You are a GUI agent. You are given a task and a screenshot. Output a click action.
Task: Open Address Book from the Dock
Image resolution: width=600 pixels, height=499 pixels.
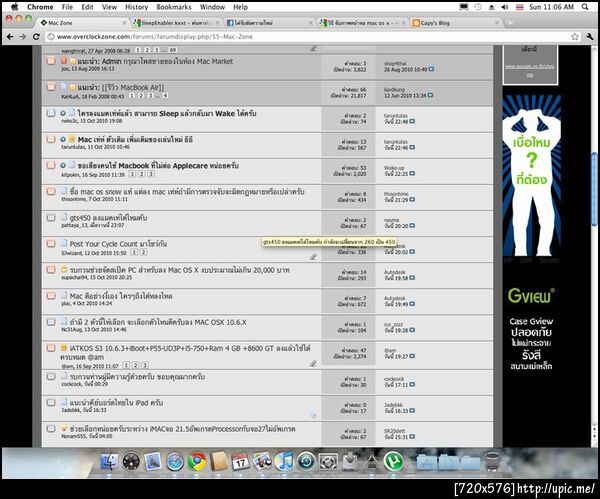219,462
